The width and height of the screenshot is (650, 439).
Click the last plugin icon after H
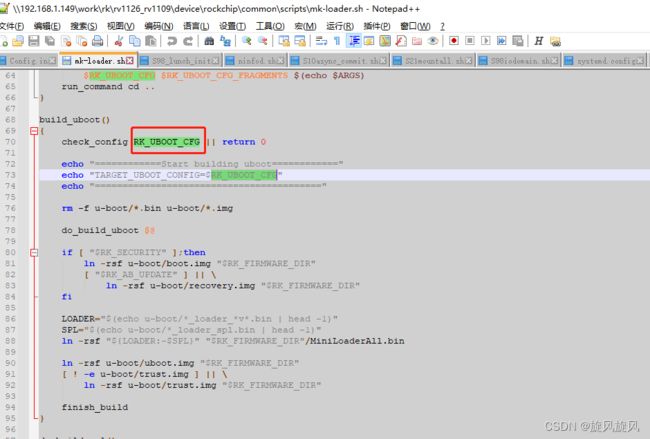pyautogui.click(x=555, y=41)
